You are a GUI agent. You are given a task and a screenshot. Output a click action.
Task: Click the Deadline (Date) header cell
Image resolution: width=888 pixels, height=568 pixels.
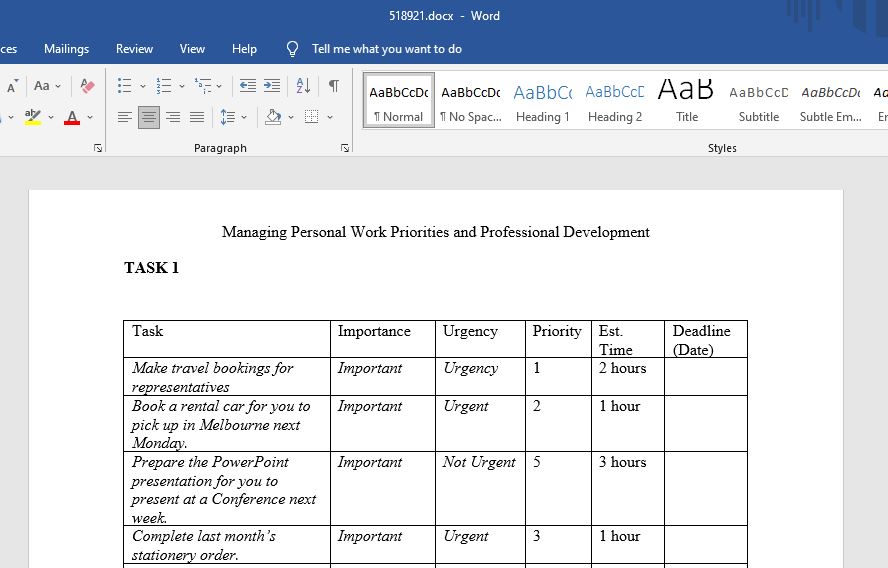click(x=706, y=339)
